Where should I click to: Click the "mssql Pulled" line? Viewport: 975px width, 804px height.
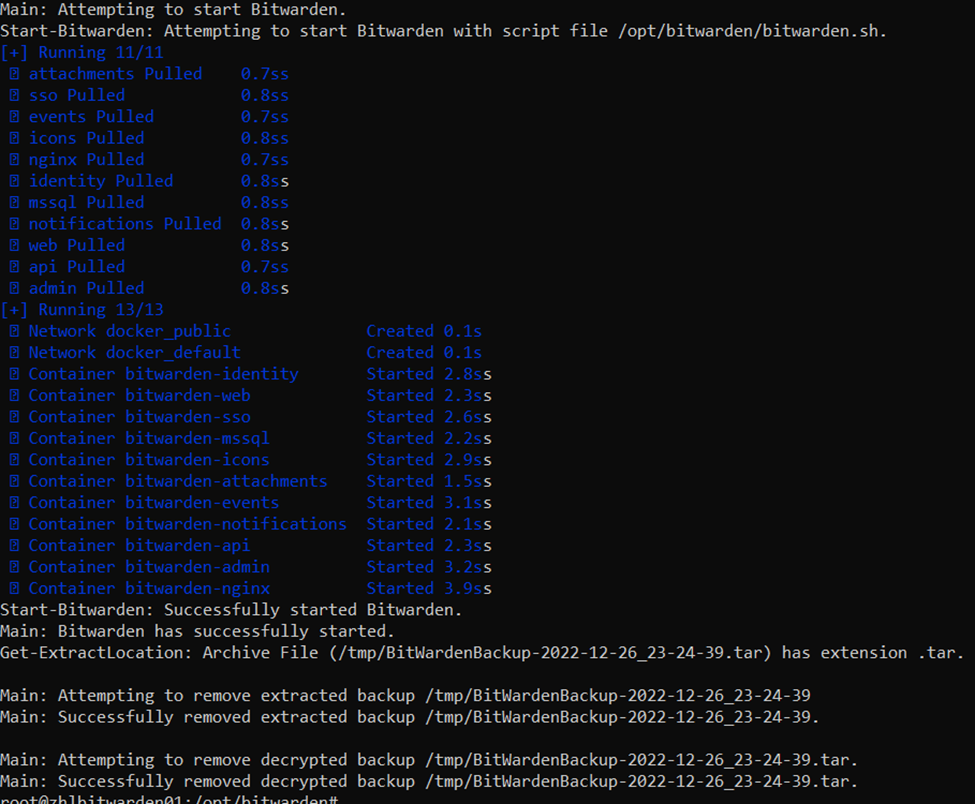point(149,203)
